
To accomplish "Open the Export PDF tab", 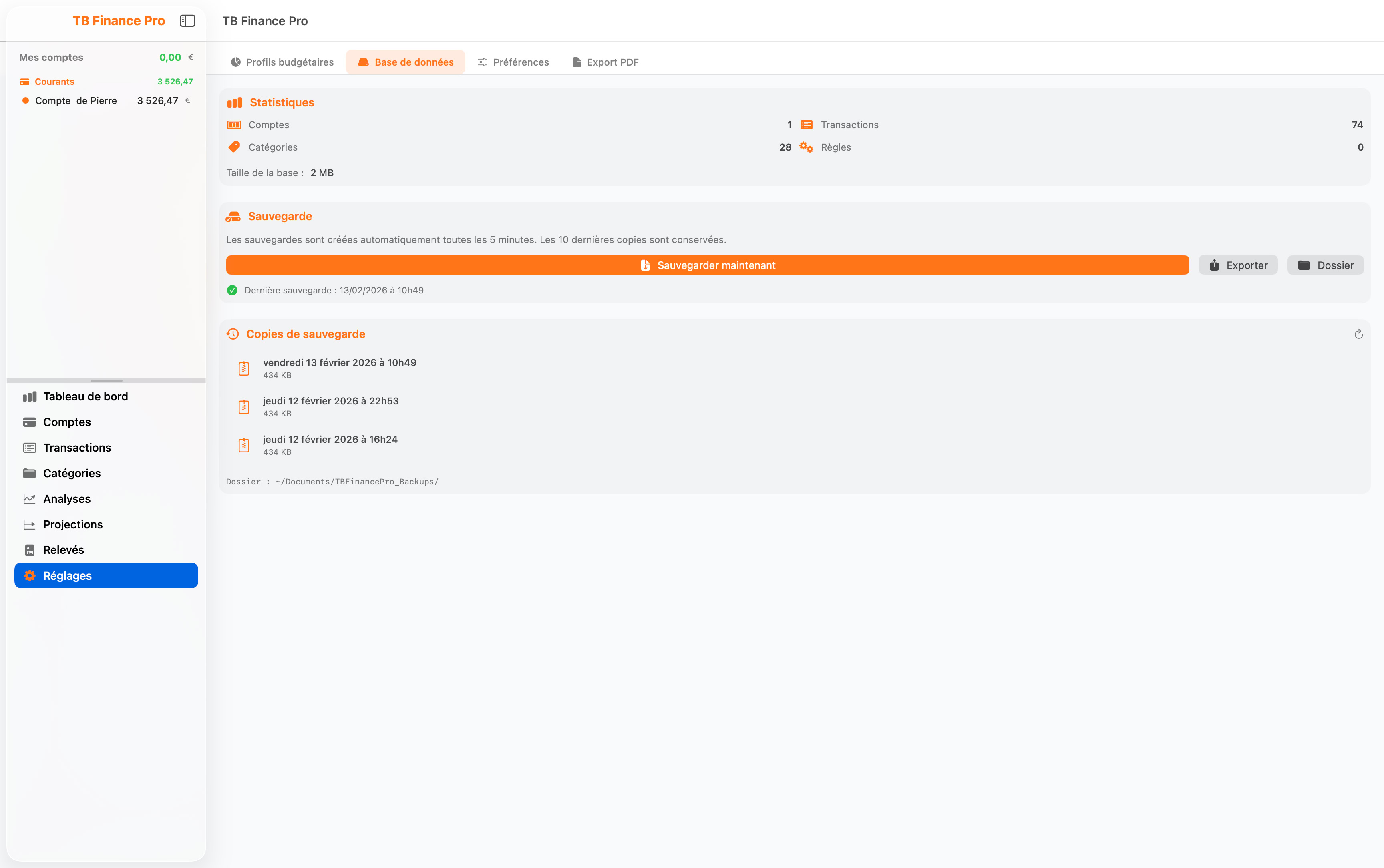I will [605, 62].
